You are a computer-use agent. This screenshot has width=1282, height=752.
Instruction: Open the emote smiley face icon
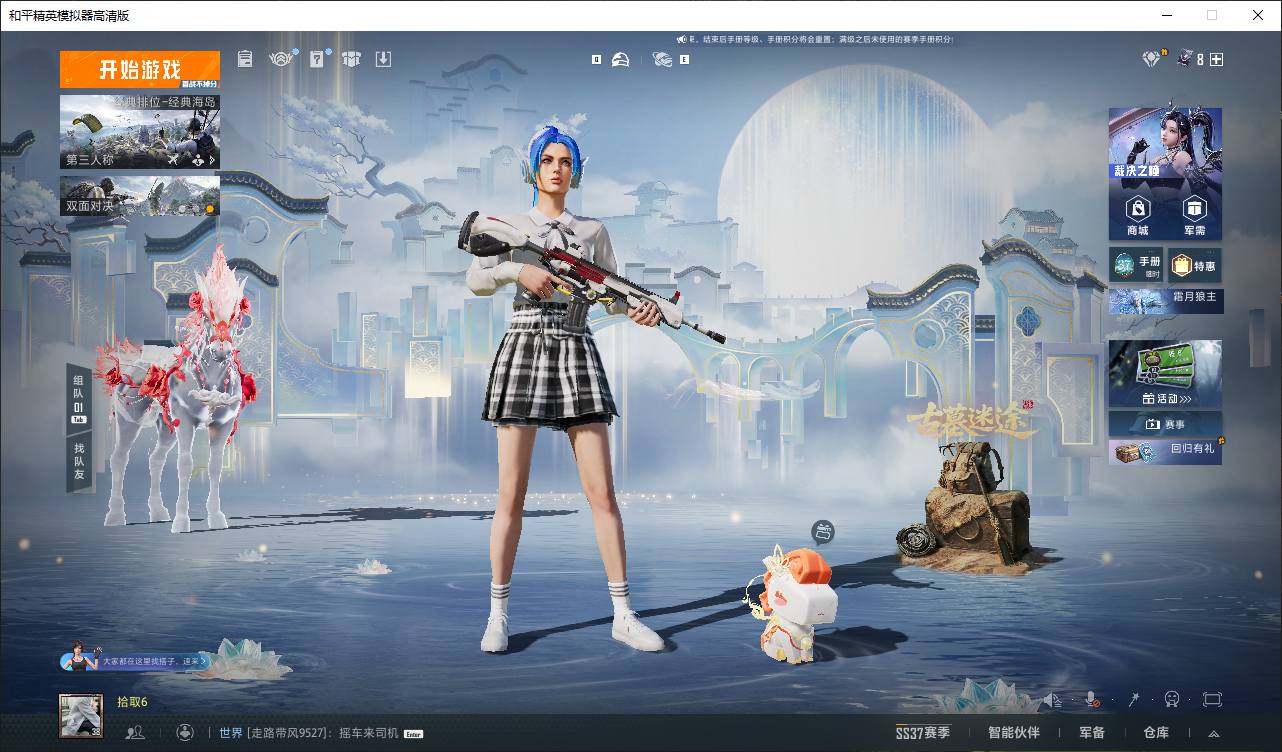[1172, 700]
